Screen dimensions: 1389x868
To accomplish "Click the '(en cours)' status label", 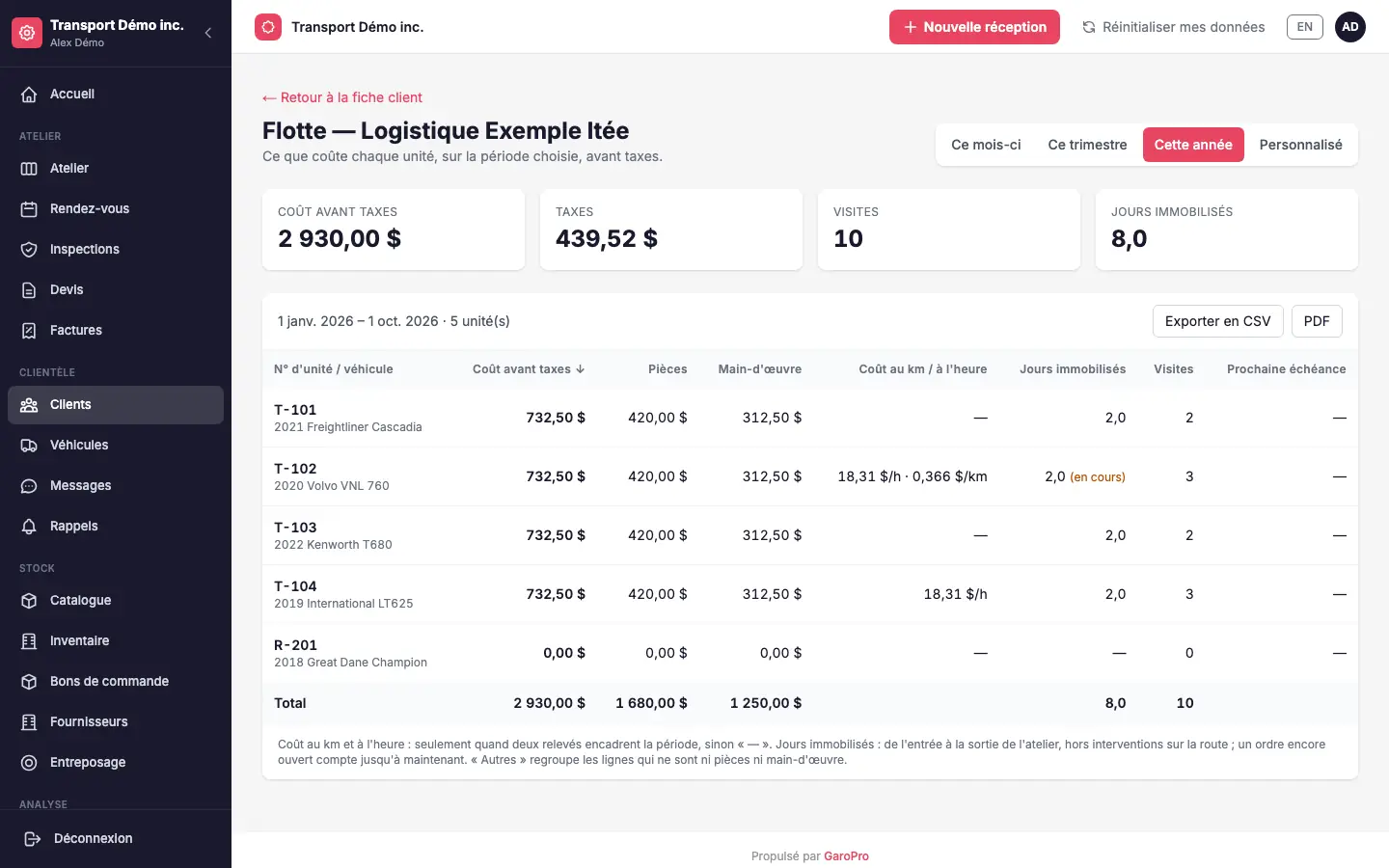I will 1098,477.
